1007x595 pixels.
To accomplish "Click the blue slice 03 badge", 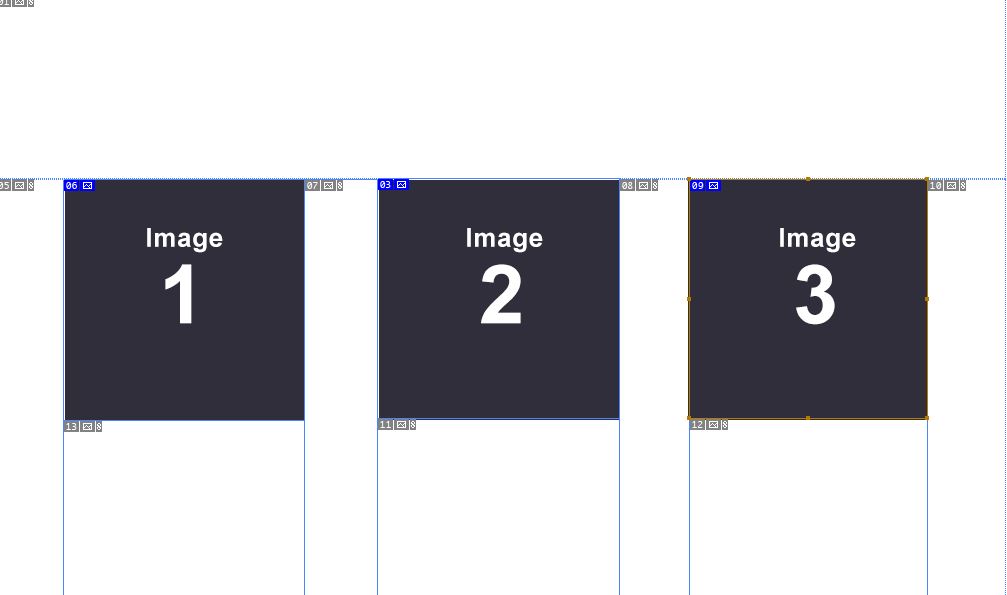I will [x=394, y=184].
